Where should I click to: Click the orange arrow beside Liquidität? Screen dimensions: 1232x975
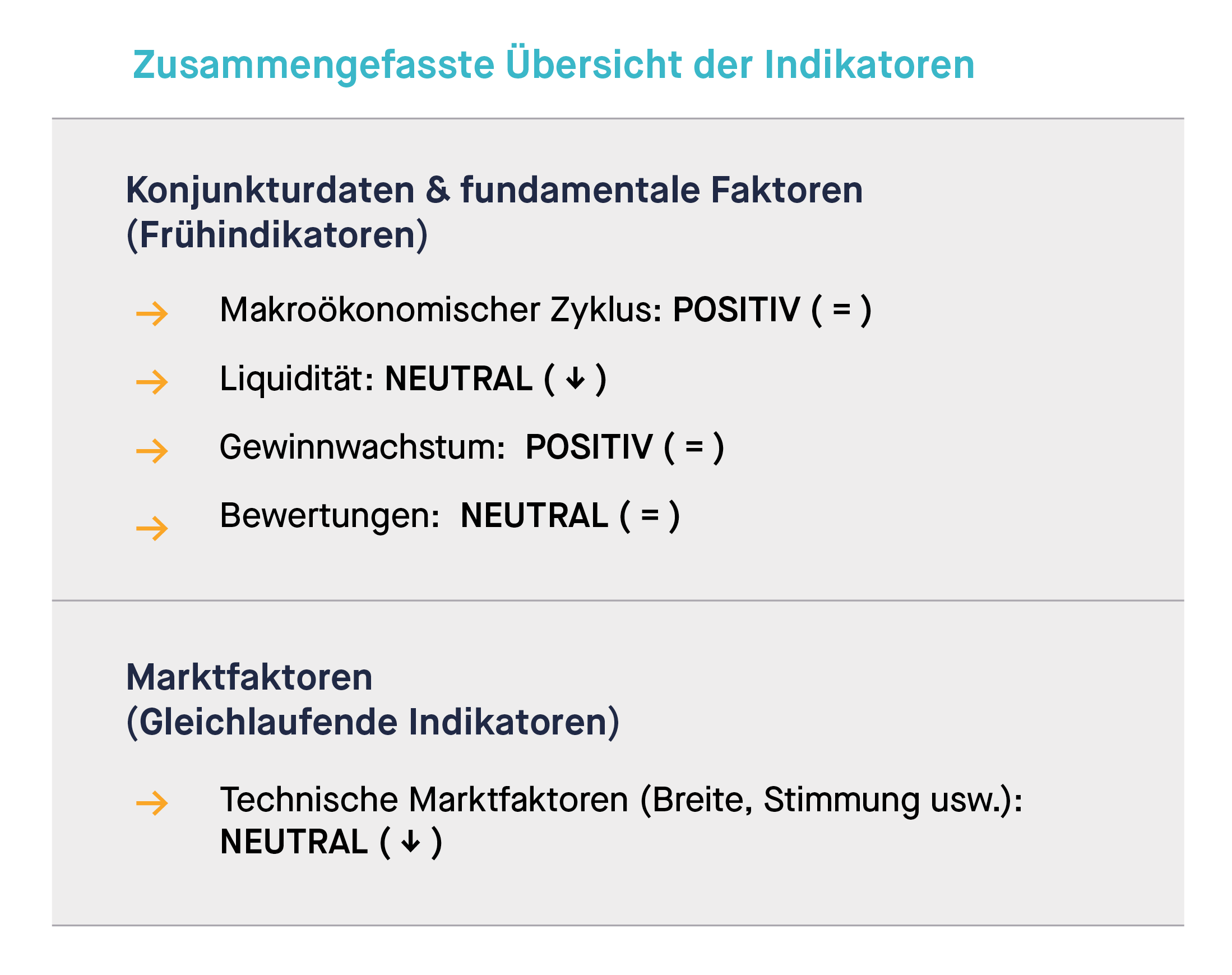(x=152, y=382)
